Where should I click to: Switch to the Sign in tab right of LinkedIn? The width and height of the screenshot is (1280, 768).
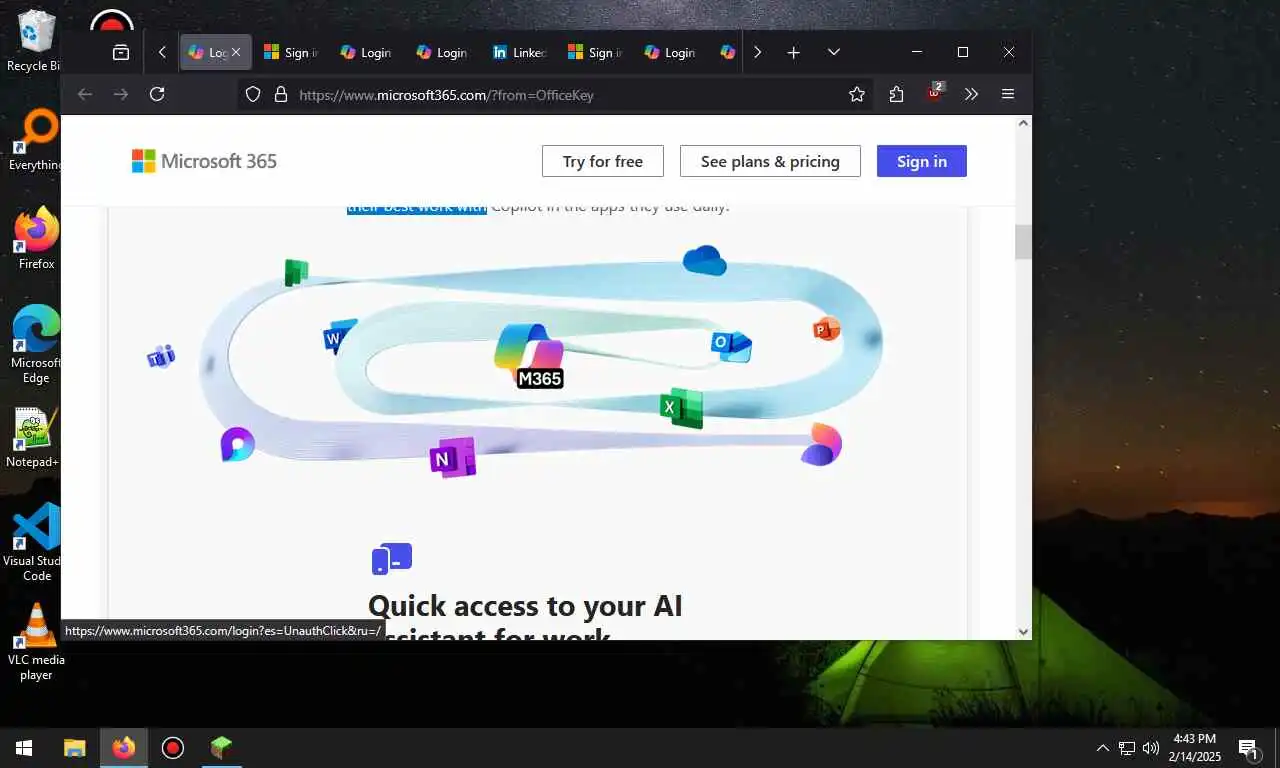coord(595,53)
